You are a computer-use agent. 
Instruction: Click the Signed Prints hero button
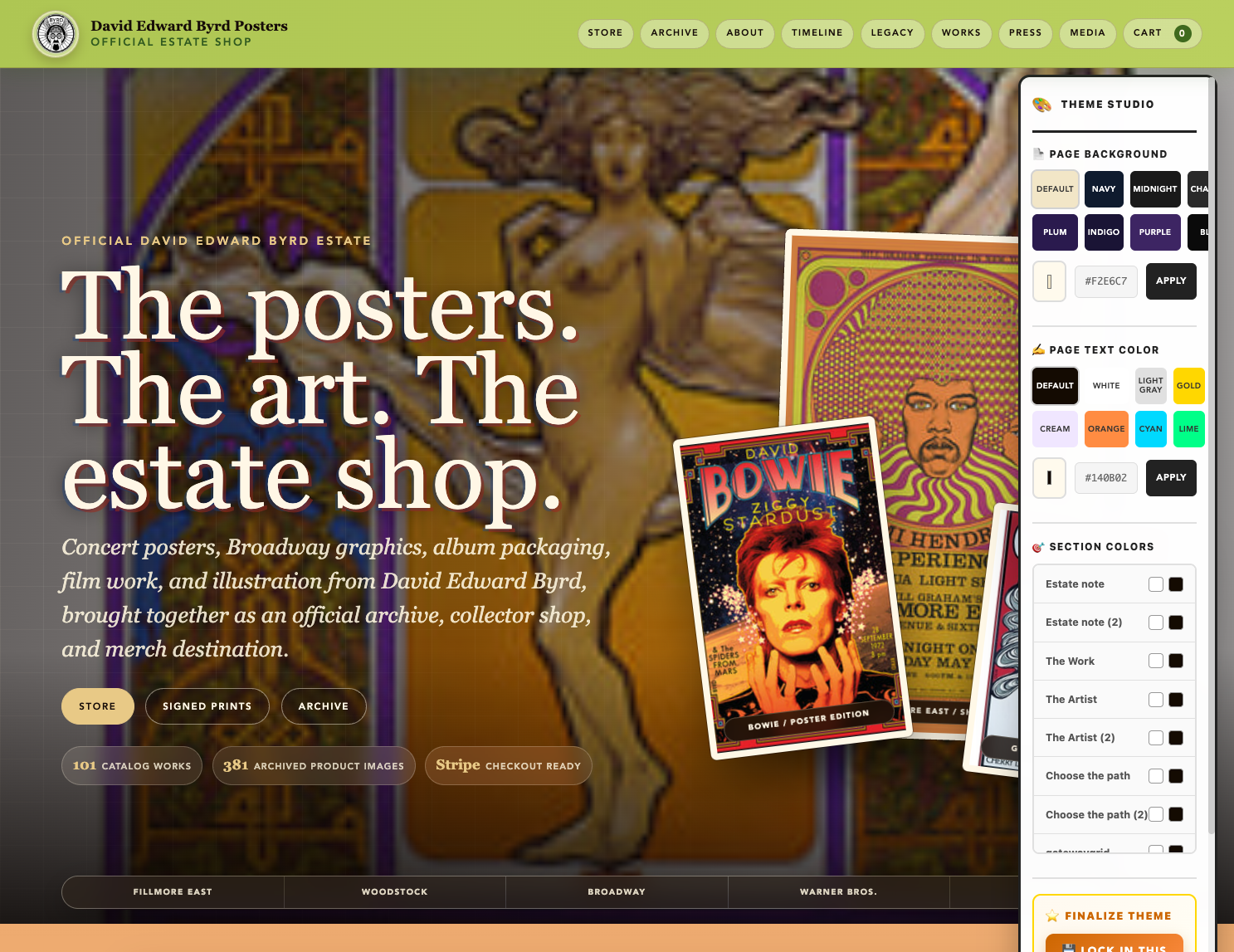point(207,706)
